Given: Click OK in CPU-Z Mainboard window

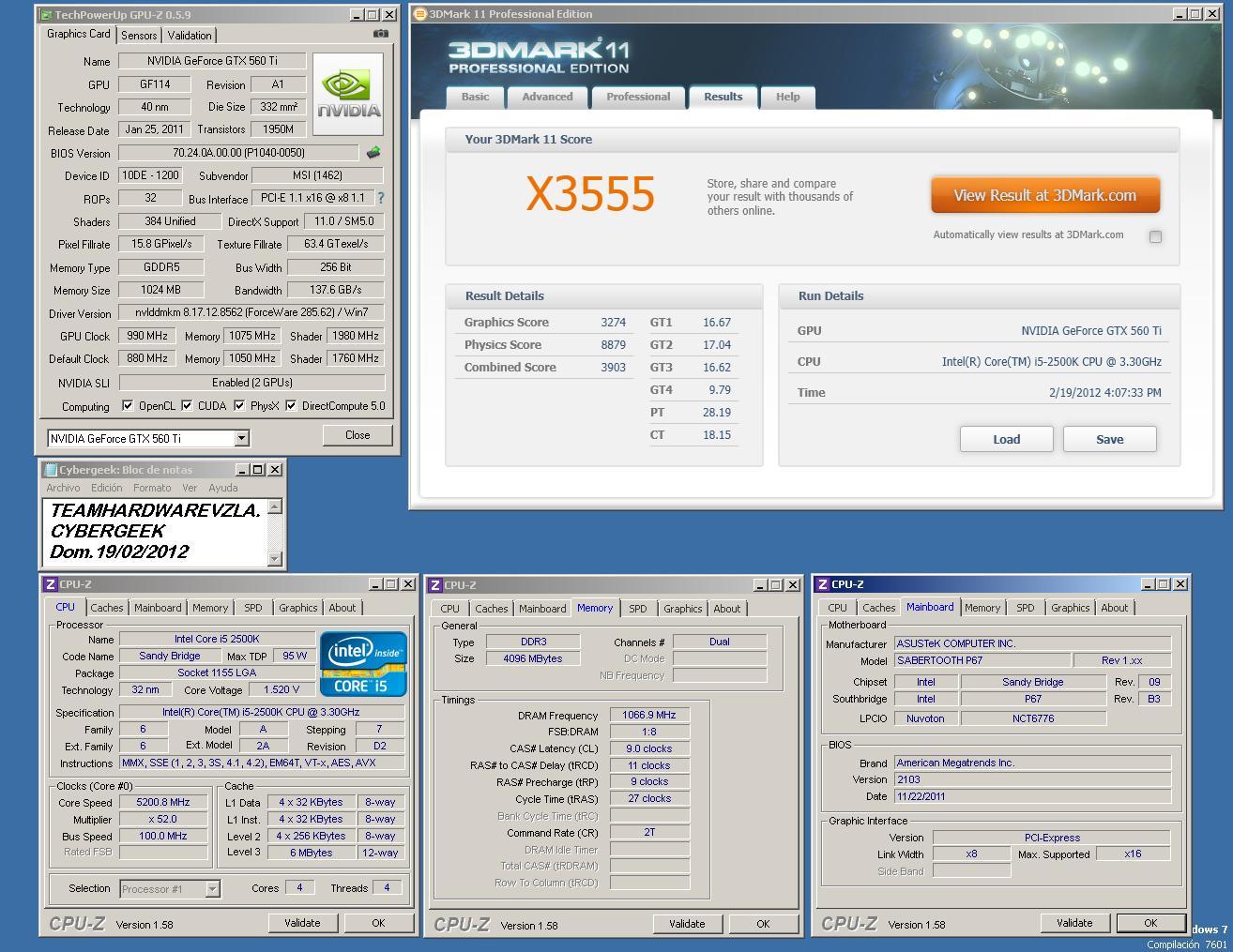Looking at the screenshot, I should tap(1150, 923).
